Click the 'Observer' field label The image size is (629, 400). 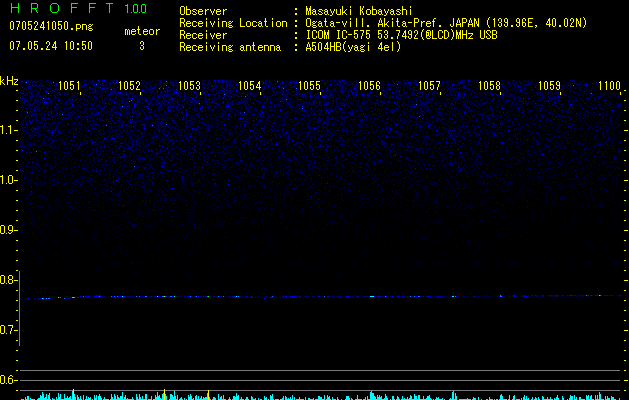coord(203,11)
